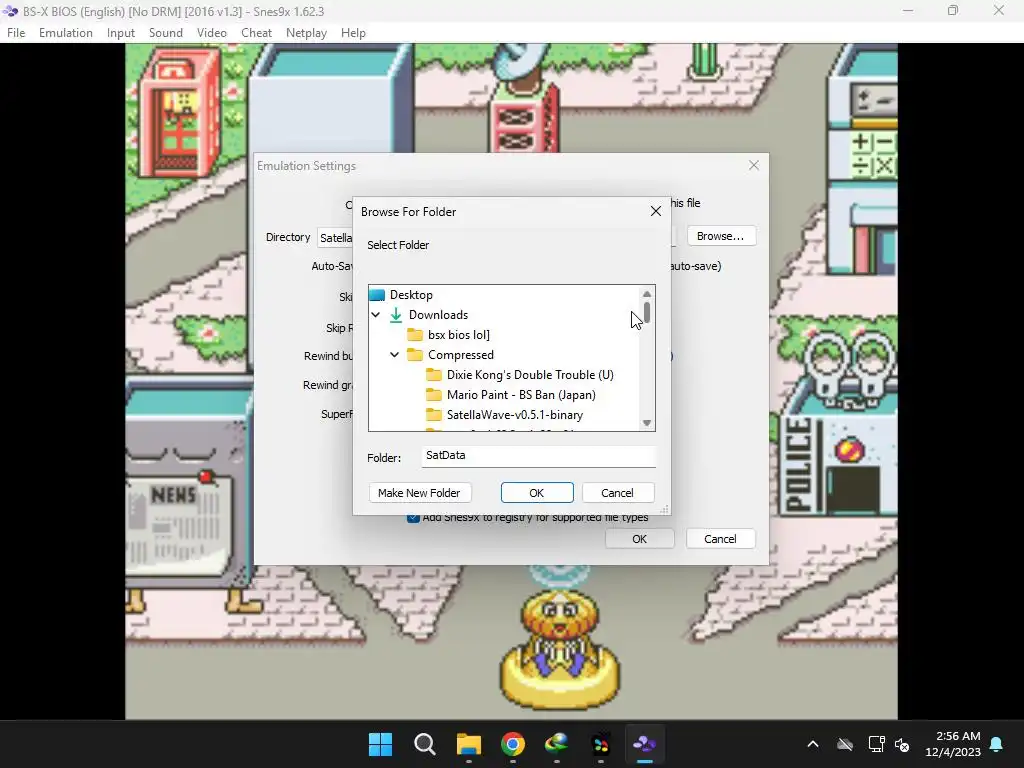
Task: Select SatellaWave-v0.5.1-binary folder
Action: [x=515, y=415]
